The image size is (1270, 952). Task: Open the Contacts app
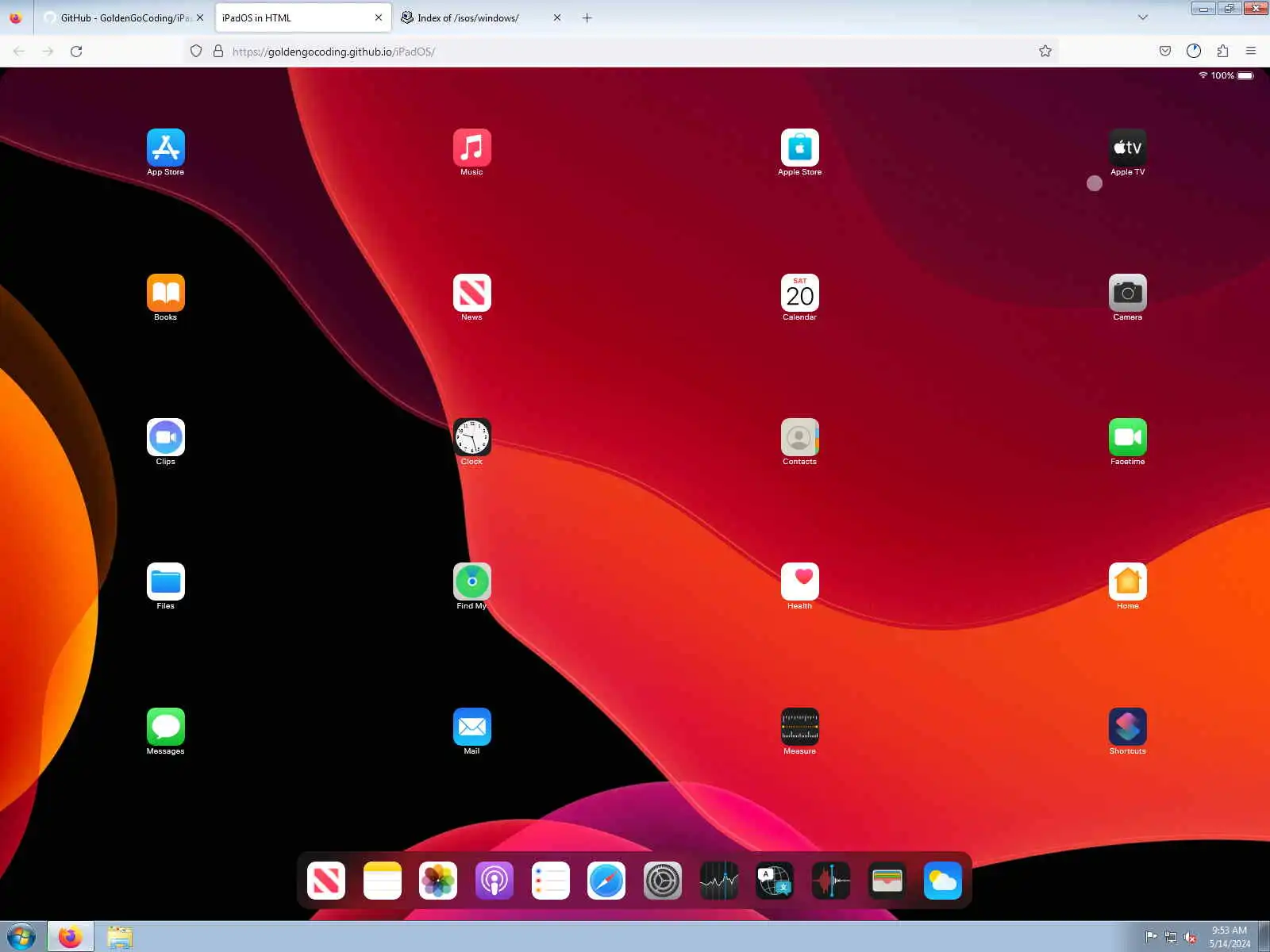[x=800, y=437]
